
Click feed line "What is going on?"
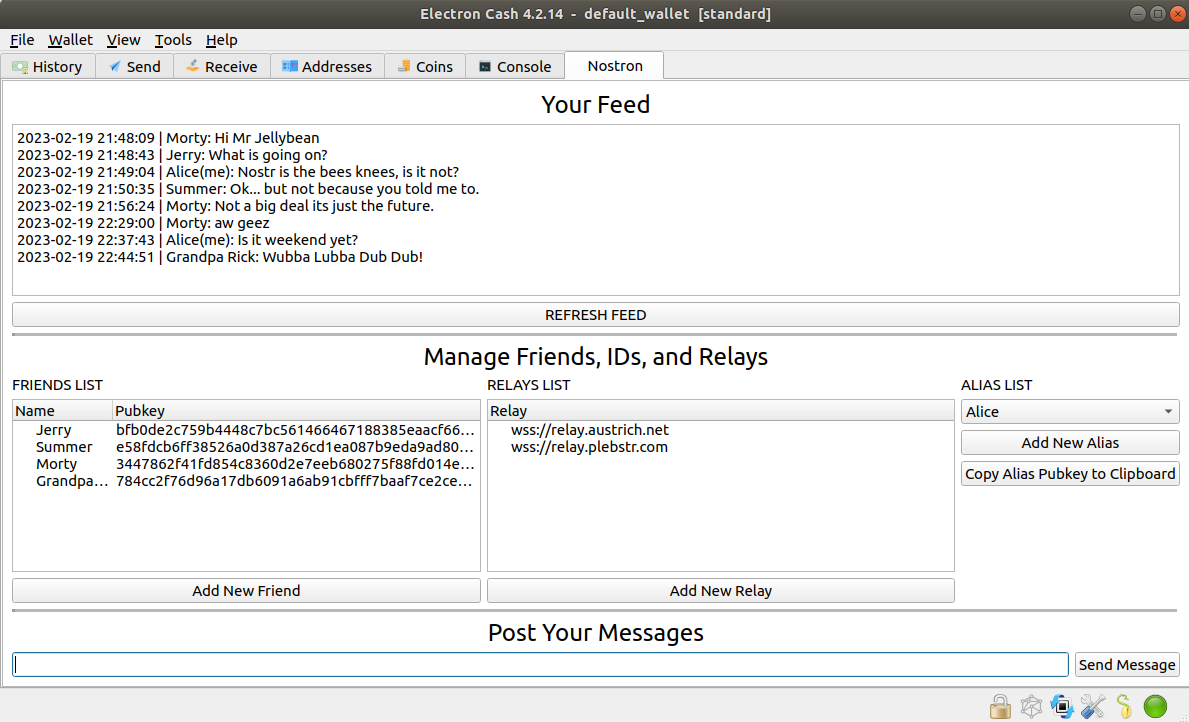click(x=172, y=155)
